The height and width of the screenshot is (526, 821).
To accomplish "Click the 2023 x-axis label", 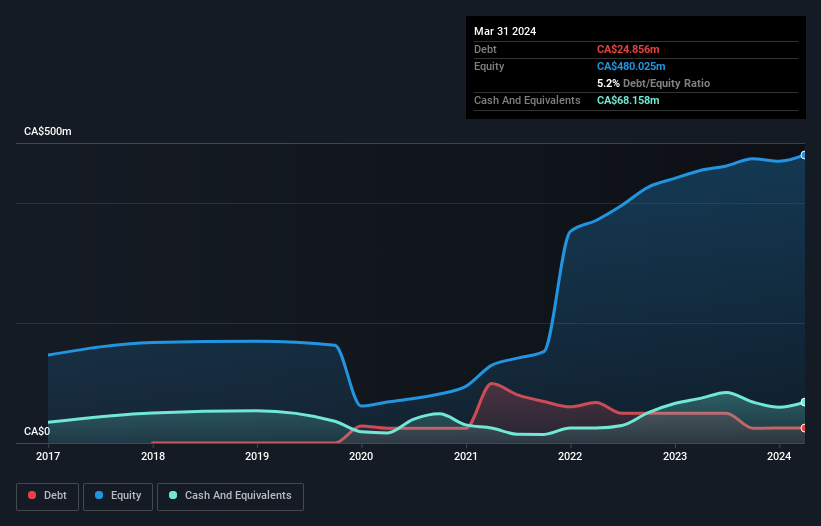I will pos(675,456).
